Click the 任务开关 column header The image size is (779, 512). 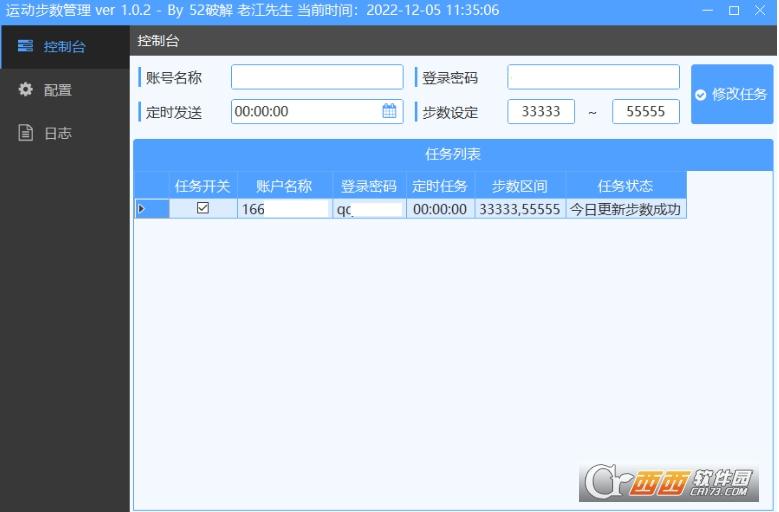click(x=203, y=186)
